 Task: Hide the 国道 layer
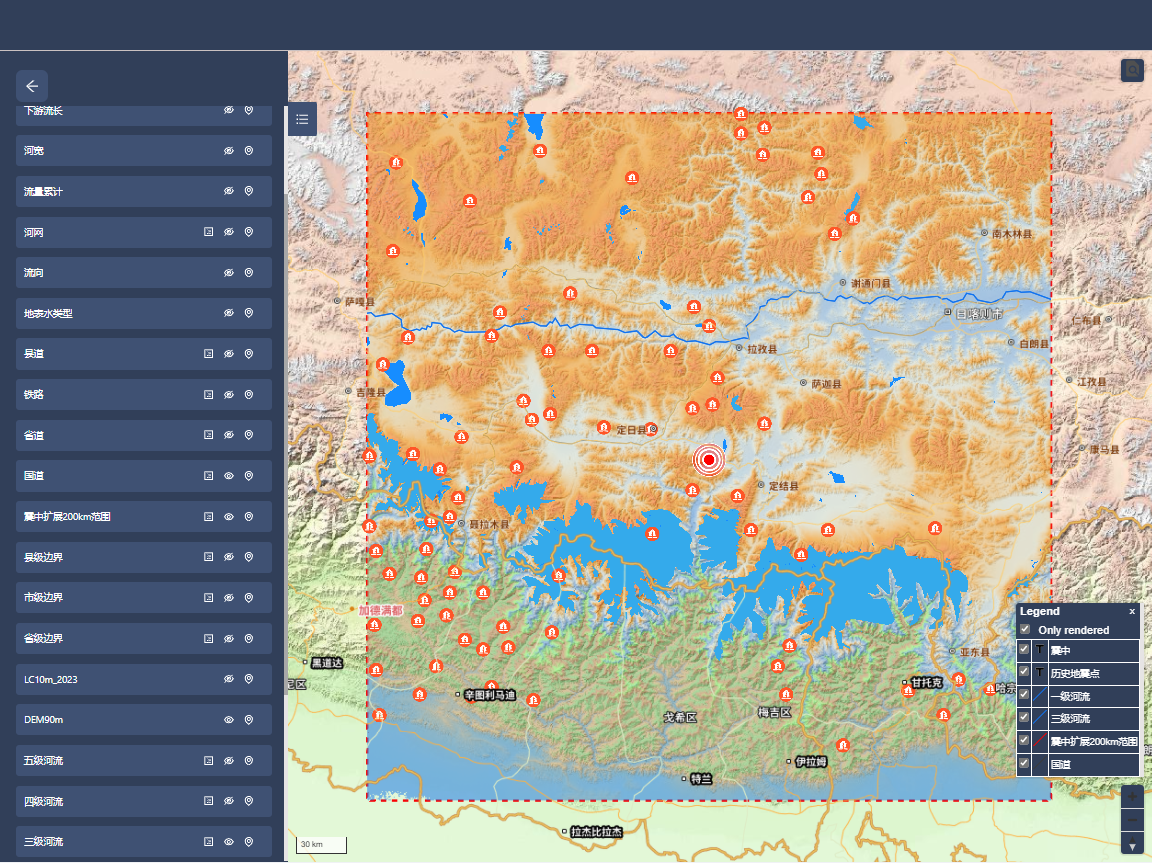[x=228, y=476]
